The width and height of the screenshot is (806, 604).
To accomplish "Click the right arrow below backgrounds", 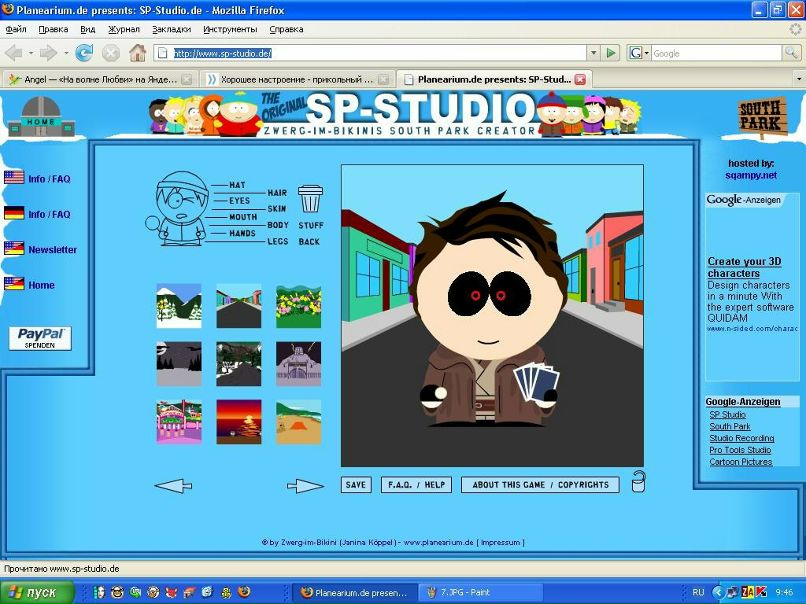I will 305,486.
